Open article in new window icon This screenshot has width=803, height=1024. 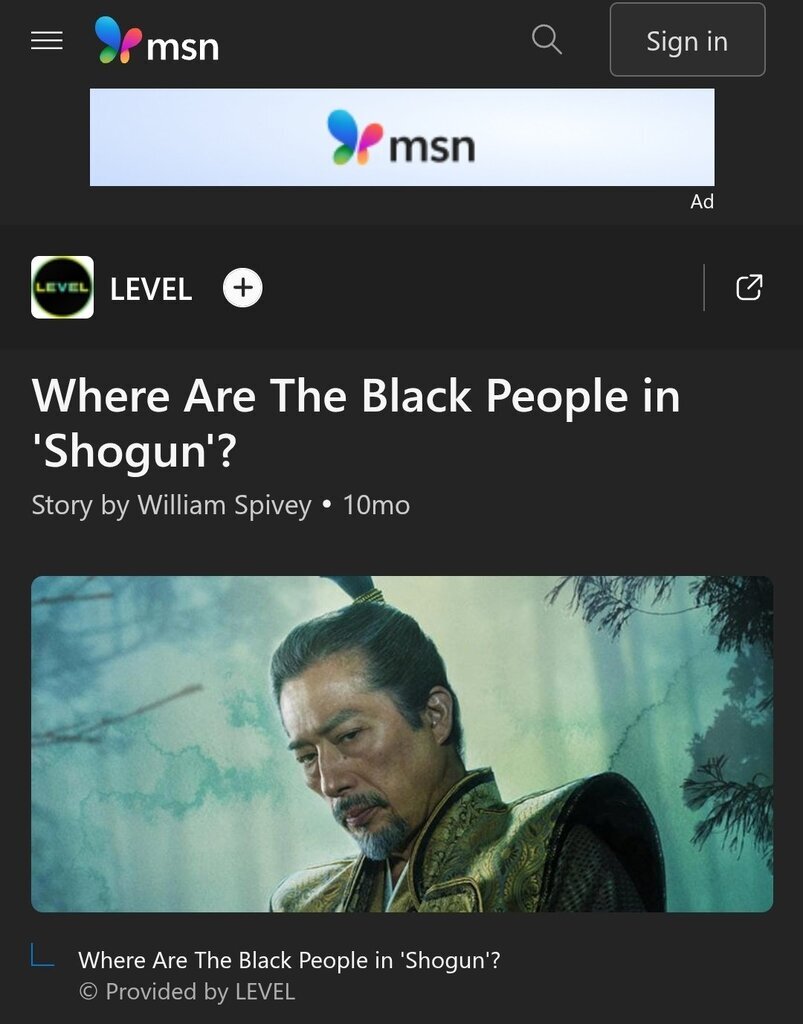pyautogui.click(x=749, y=287)
